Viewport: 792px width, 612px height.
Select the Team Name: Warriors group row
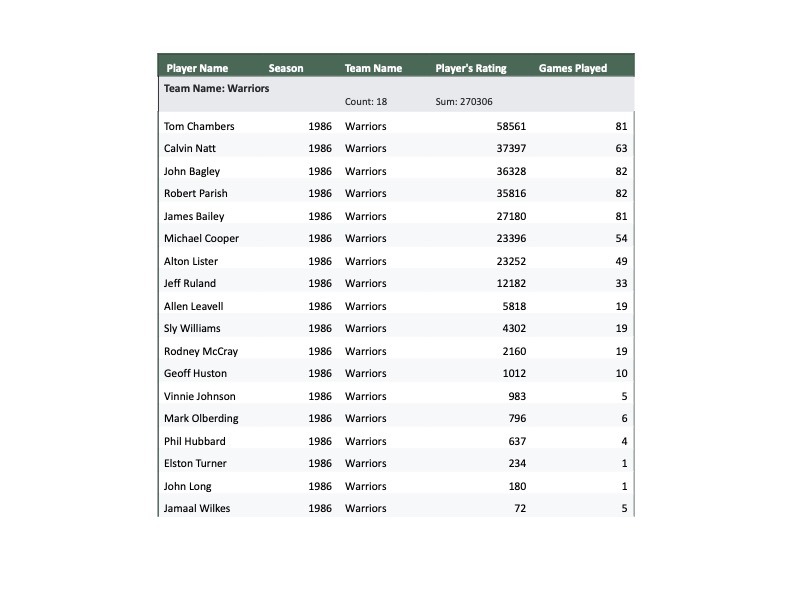click(217, 88)
